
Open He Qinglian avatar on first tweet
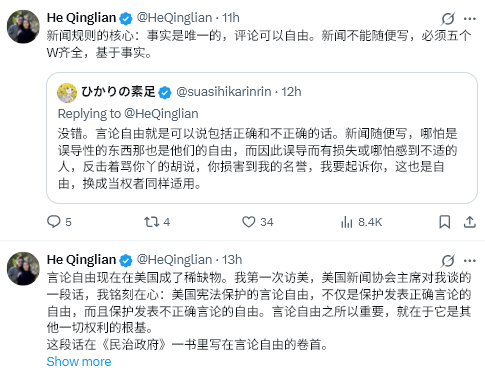[23, 27]
